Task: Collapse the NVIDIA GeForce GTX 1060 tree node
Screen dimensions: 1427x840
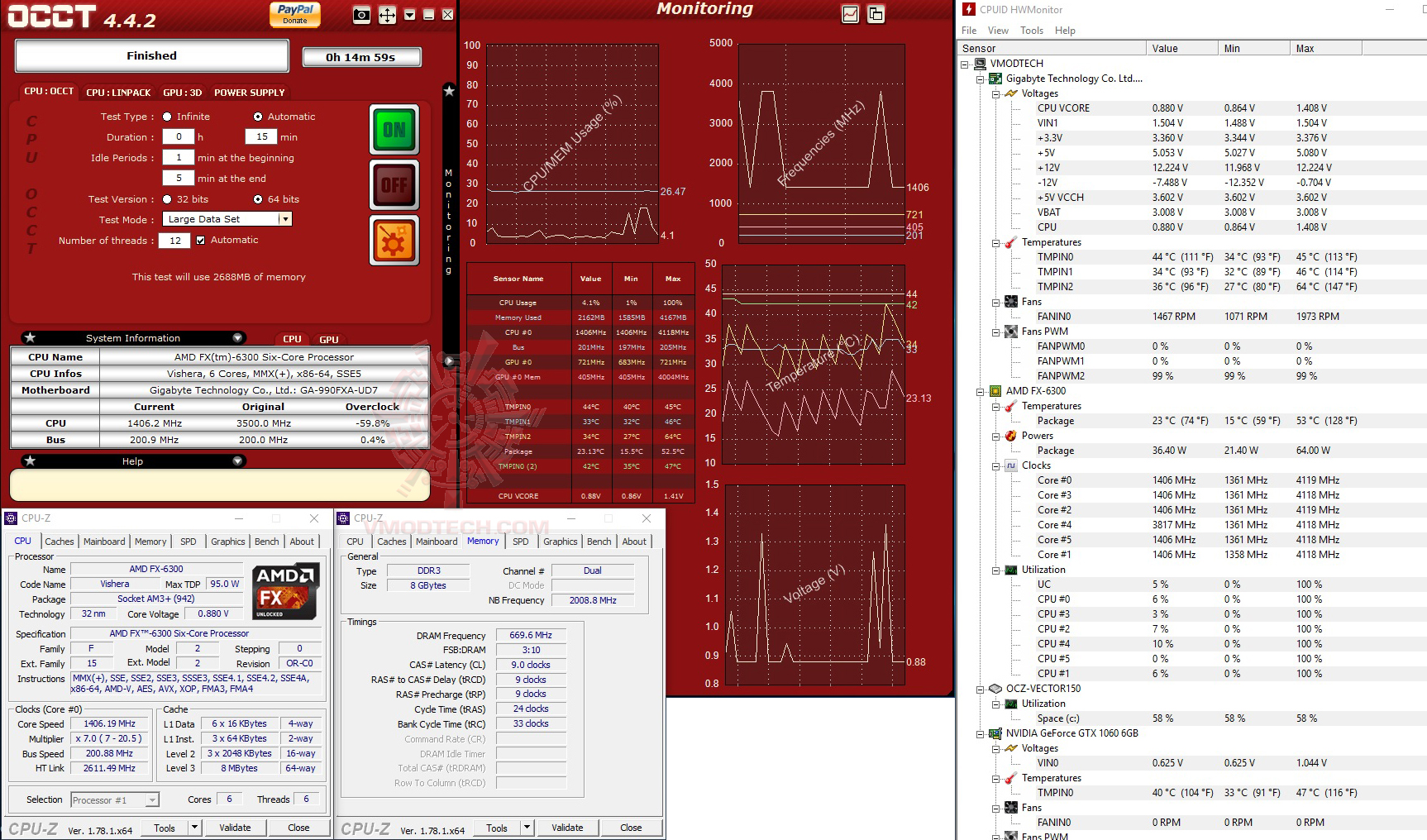Action: click(x=981, y=733)
